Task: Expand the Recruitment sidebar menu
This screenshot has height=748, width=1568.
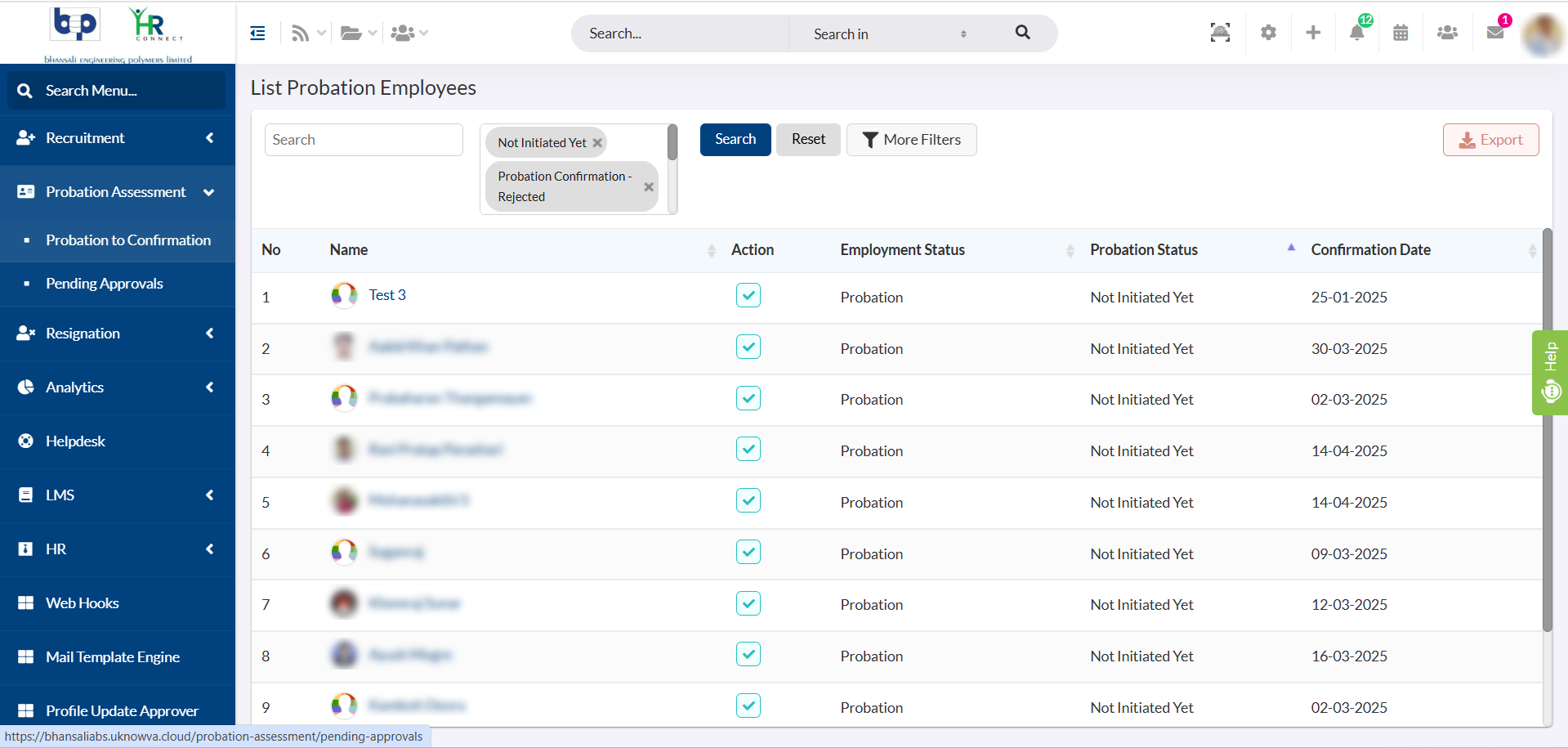Action: tap(118, 138)
